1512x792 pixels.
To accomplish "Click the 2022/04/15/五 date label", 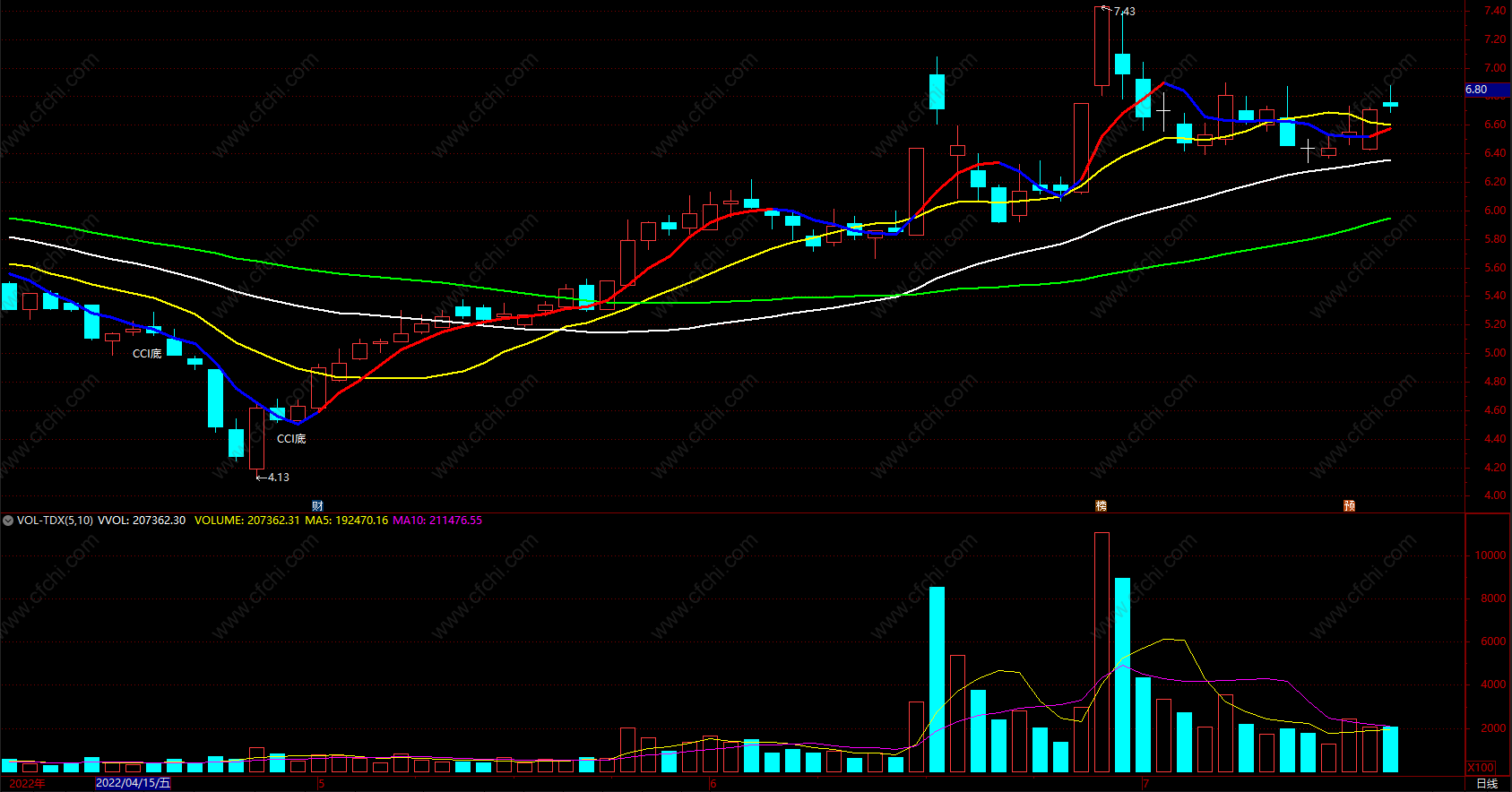I will [133, 783].
